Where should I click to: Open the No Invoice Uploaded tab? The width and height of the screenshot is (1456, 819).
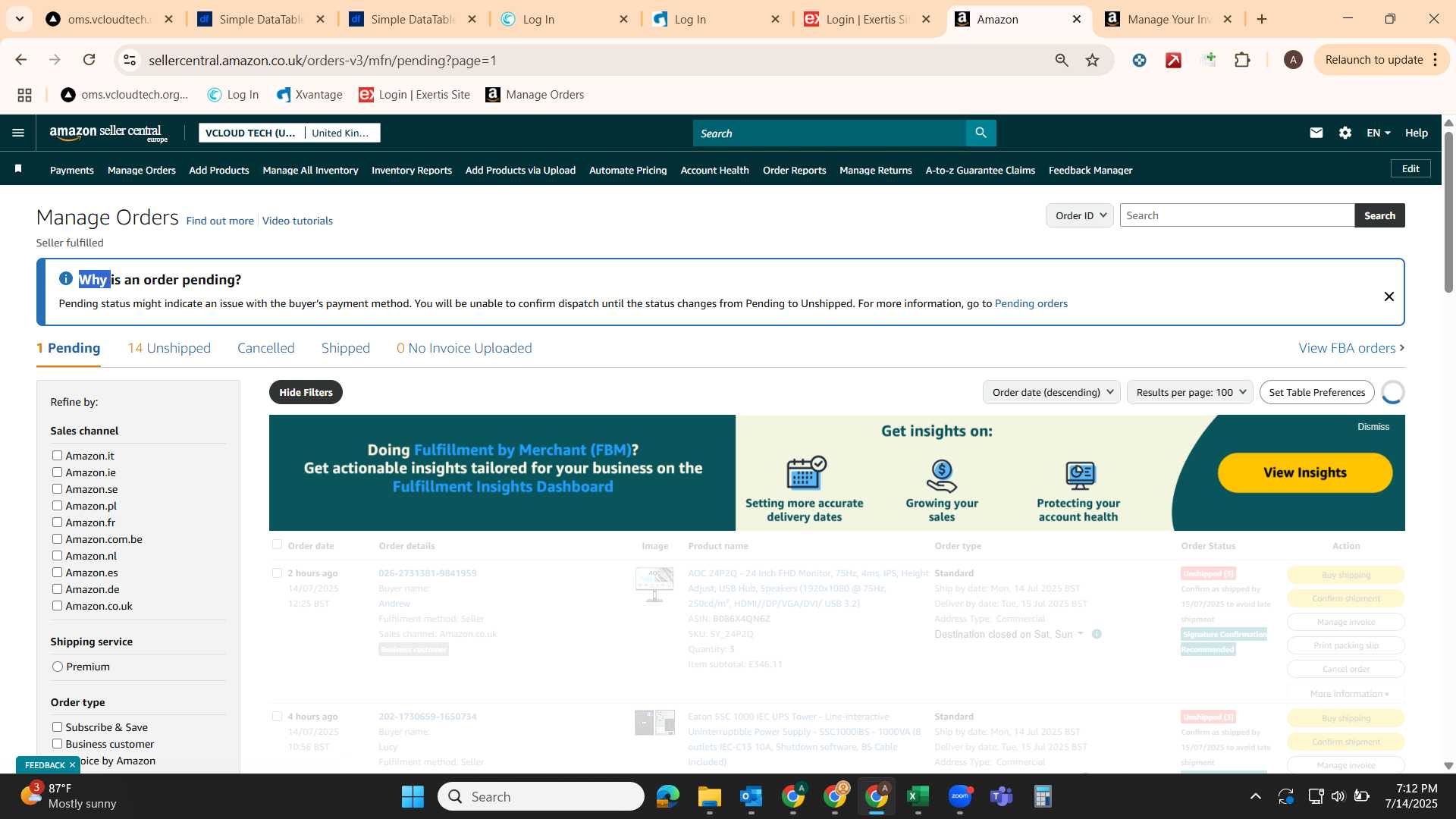[x=464, y=348]
